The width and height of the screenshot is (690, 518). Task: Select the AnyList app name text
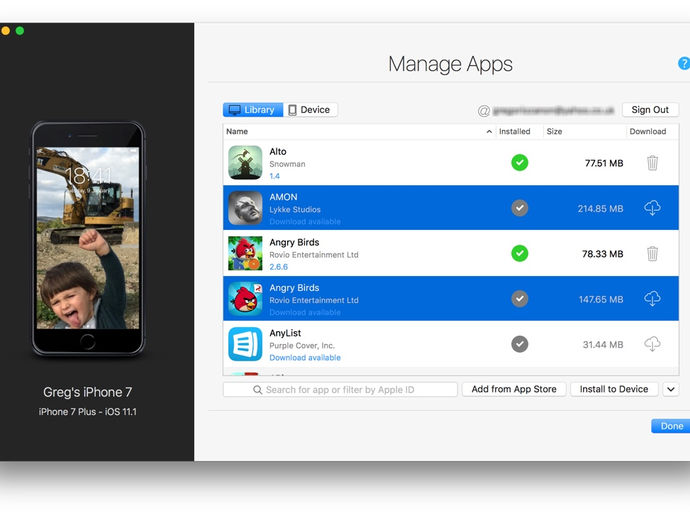click(285, 333)
